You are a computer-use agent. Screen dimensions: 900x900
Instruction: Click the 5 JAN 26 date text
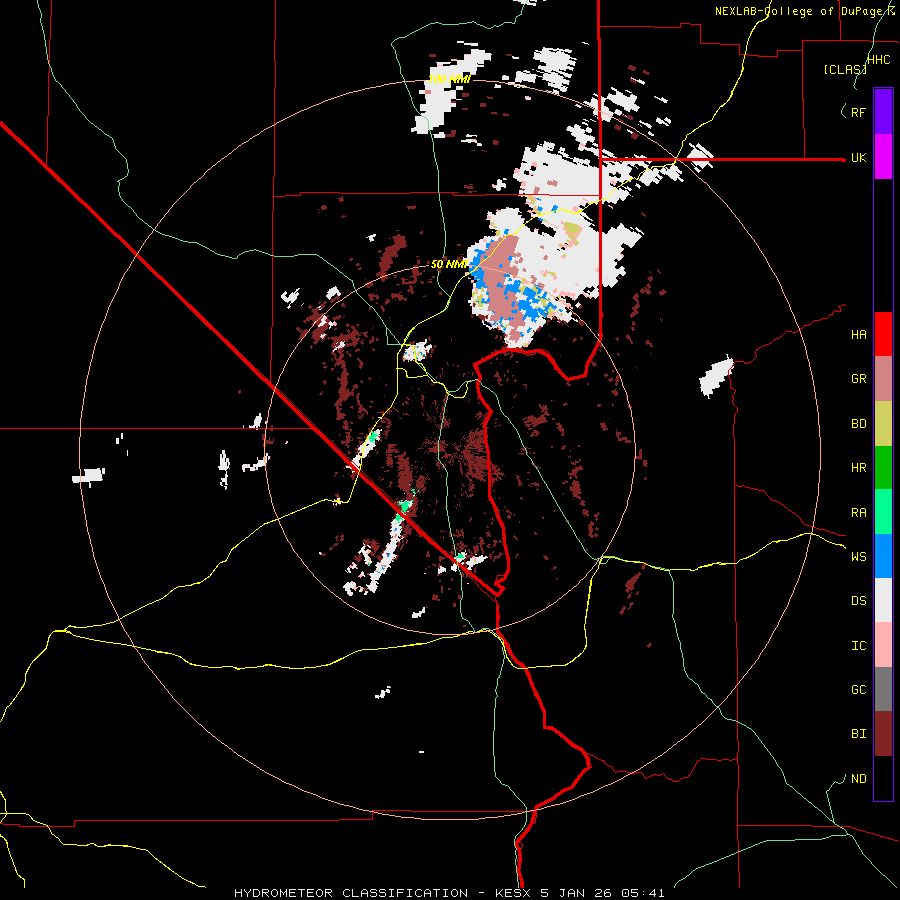pos(578,893)
